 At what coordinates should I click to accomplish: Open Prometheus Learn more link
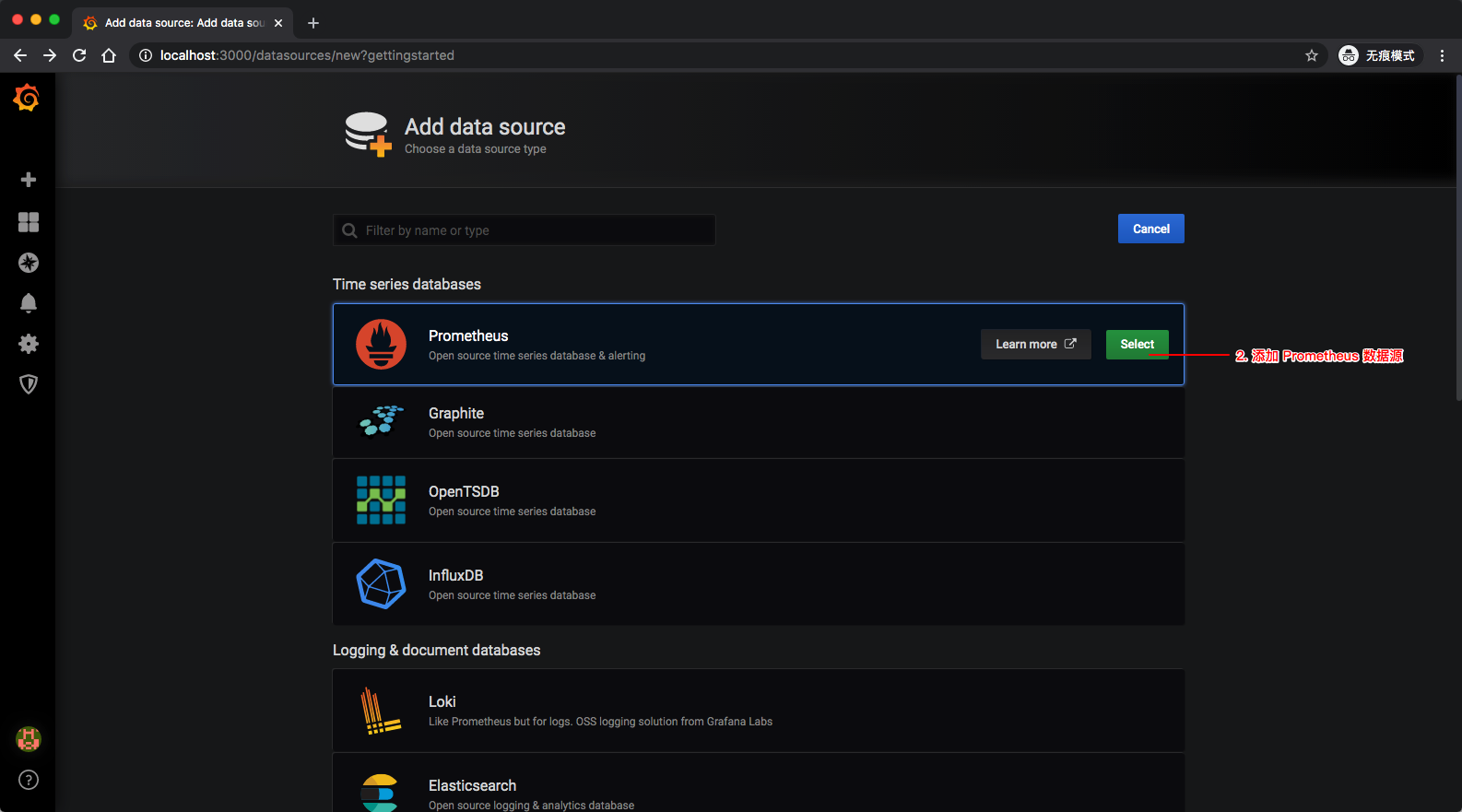[1035, 345]
